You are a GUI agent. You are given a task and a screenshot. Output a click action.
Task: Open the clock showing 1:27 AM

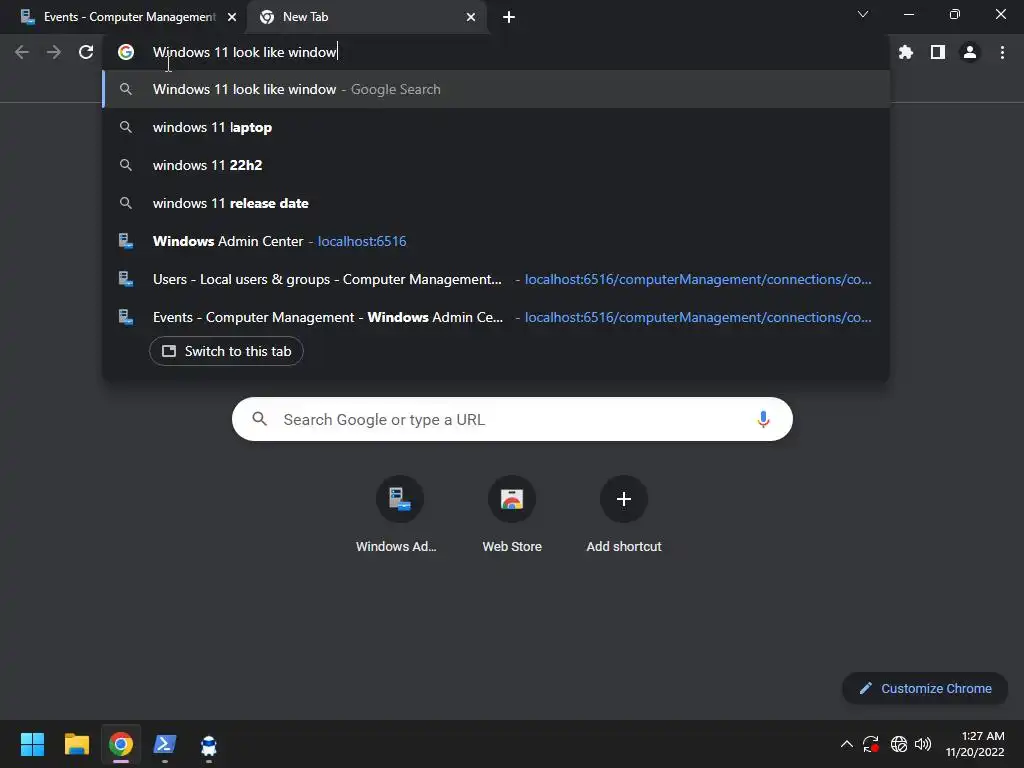point(975,744)
